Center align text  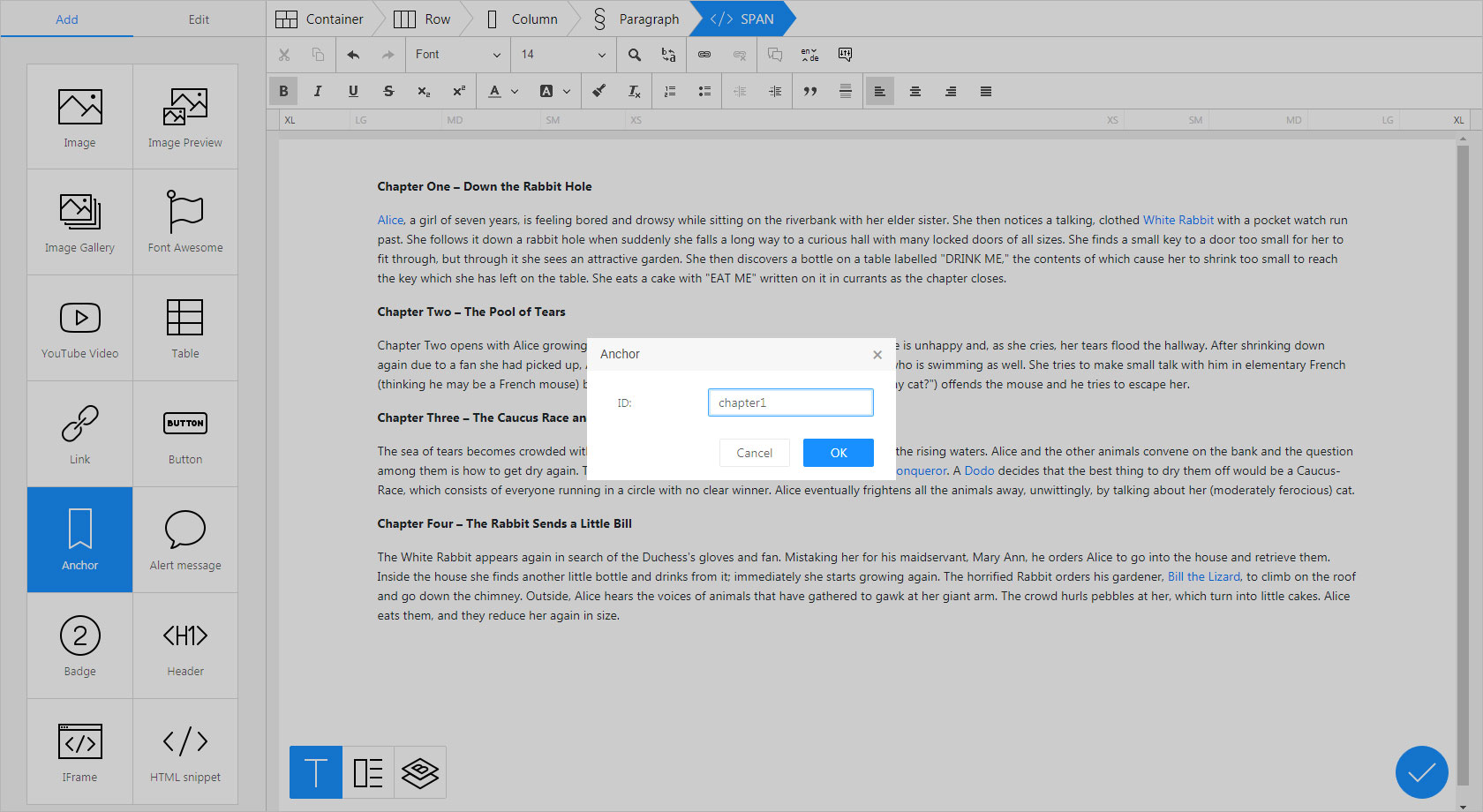tap(915, 91)
